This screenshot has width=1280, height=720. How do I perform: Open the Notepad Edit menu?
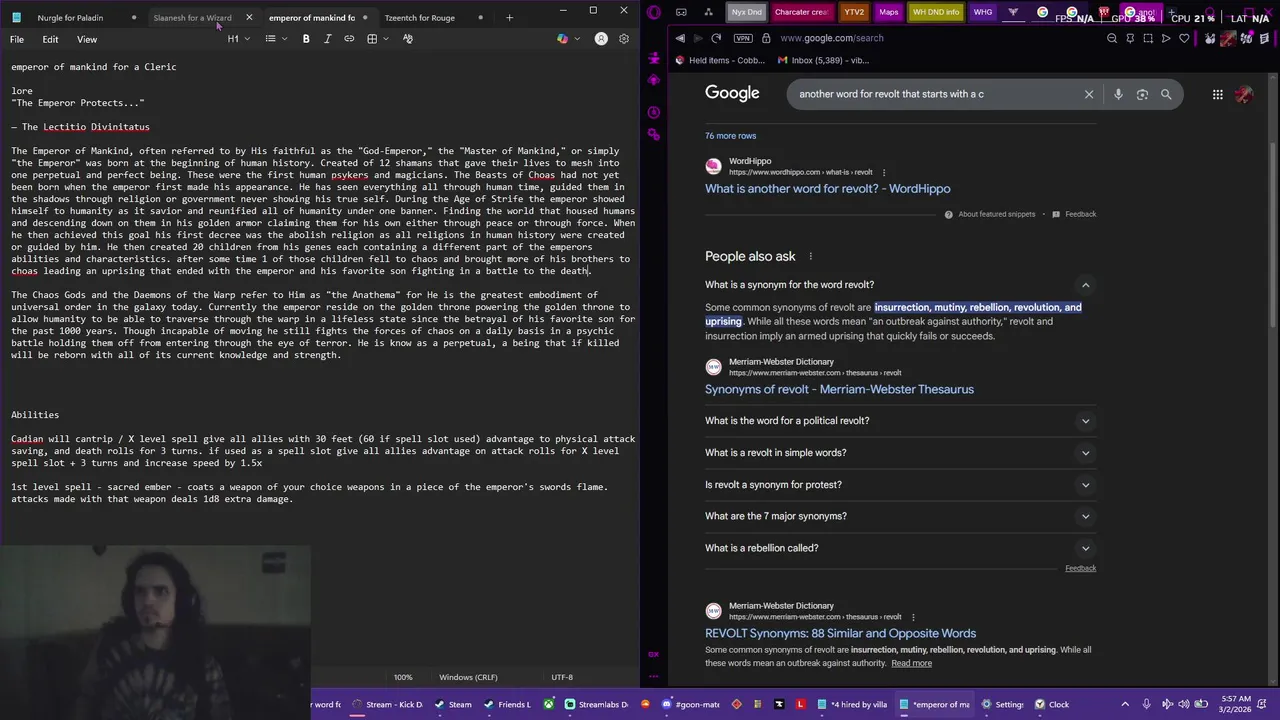[50, 39]
